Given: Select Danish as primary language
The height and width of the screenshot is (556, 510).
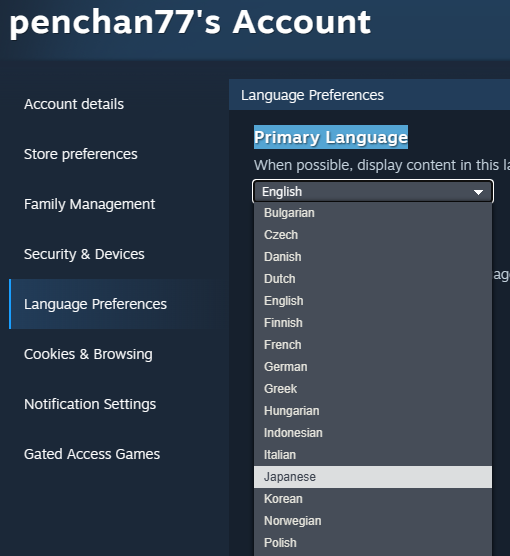Looking at the screenshot, I should click(373, 257).
